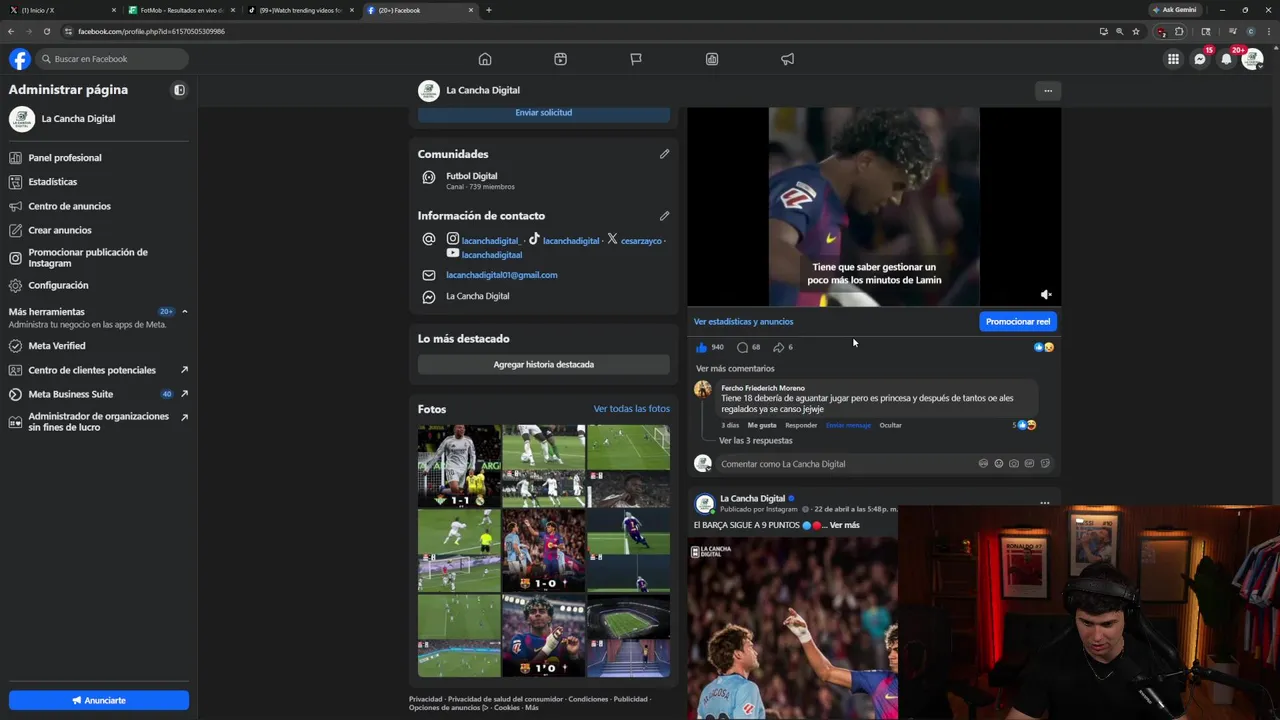Hide Fercho's comment with Ocultar
Screen dimensions: 1280x720
[x=890, y=425]
